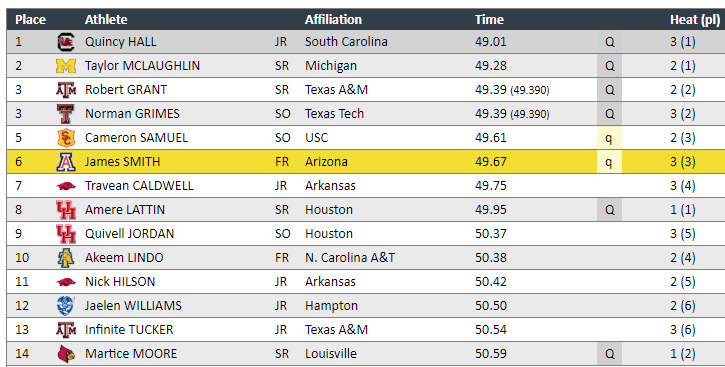Click the South Carolina Gamecocks logo
Screen dimensions: 725x367
click(66, 42)
